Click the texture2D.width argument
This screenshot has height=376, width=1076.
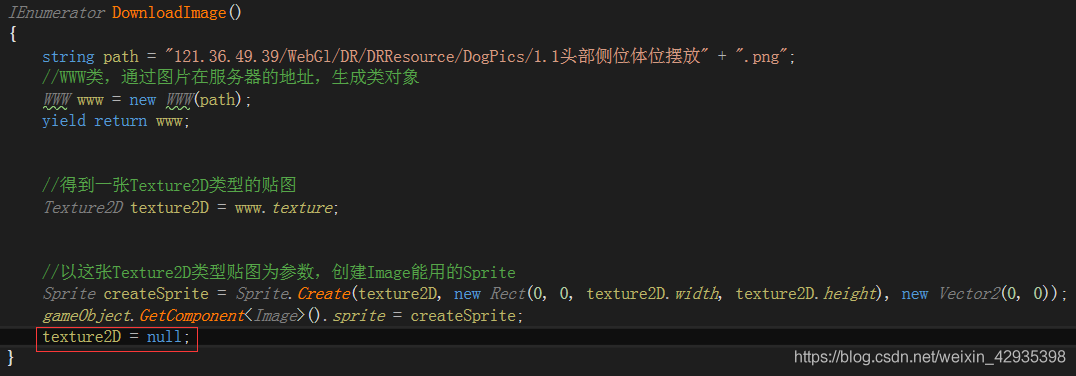[653, 294]
